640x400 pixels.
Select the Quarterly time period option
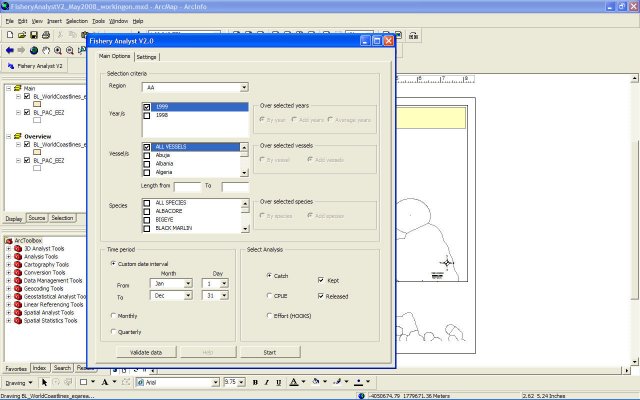[x=113, y=331]
